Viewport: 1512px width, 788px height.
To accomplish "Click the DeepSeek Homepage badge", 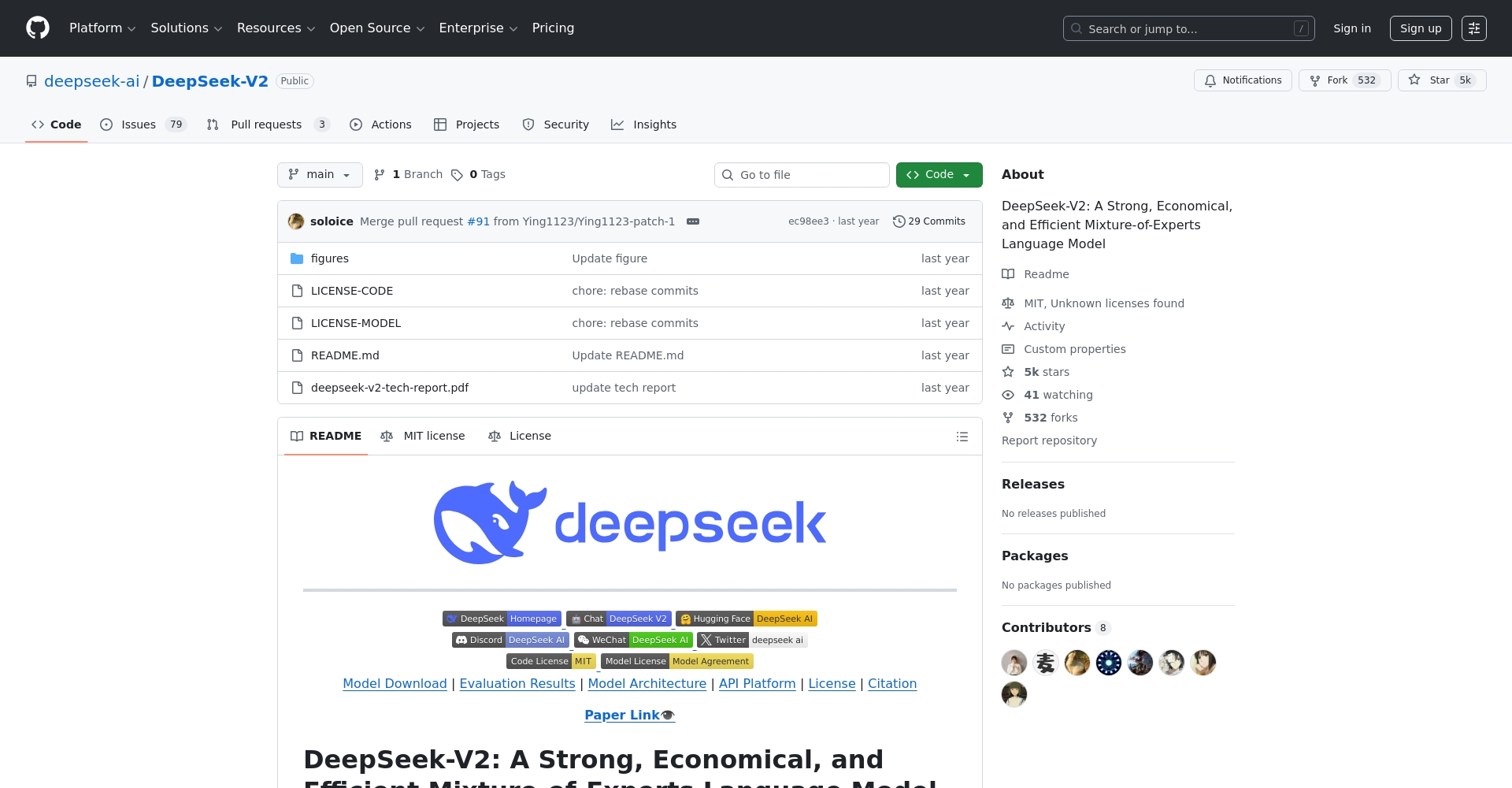I will (502, 619).
